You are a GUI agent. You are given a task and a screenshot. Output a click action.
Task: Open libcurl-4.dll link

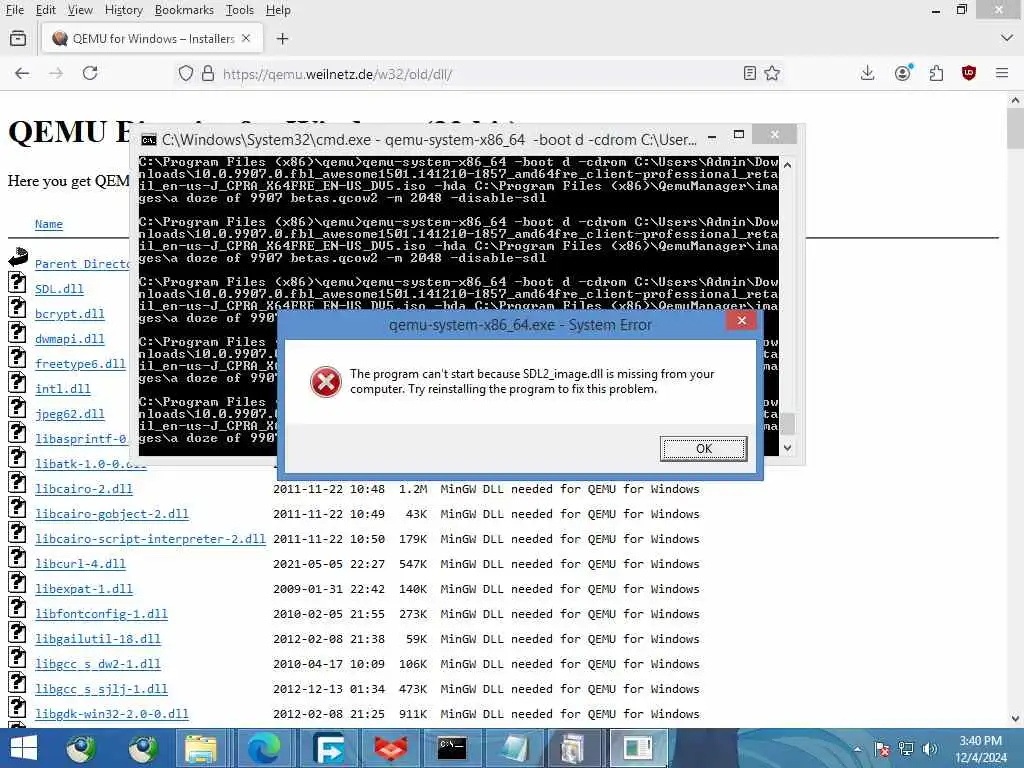(x=80, y=564)
